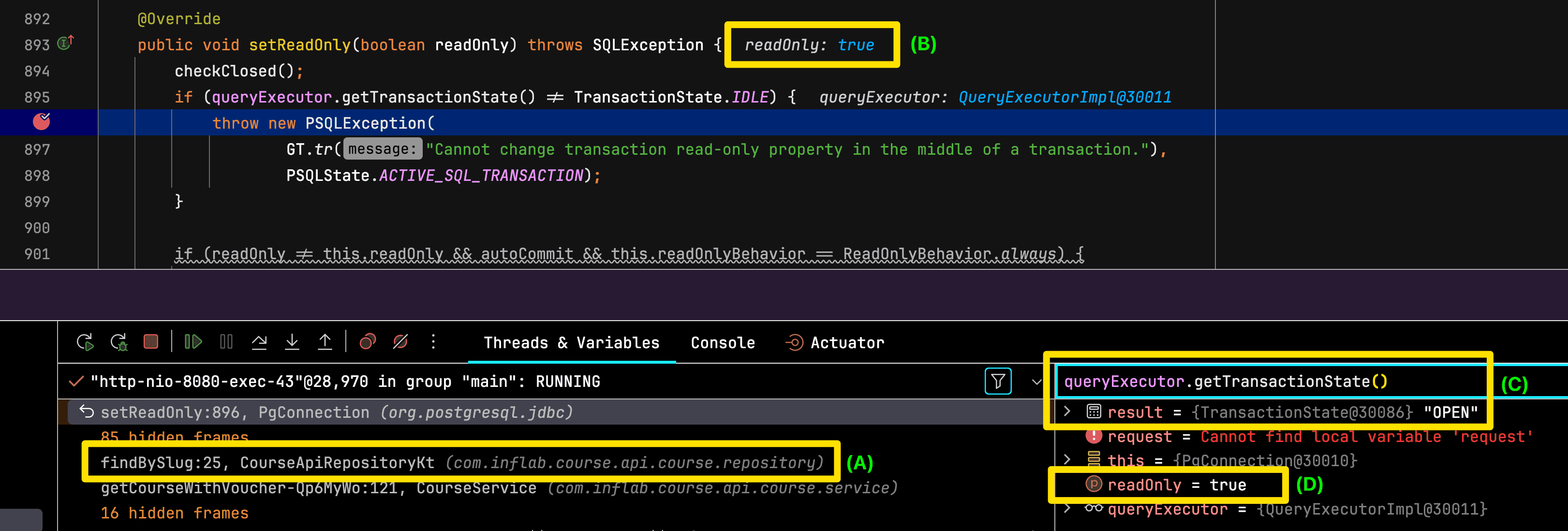The height and width of the screenshot is (531, 1568).
Task: Toggle the frames filter button
Action: (x=998, y=382)
